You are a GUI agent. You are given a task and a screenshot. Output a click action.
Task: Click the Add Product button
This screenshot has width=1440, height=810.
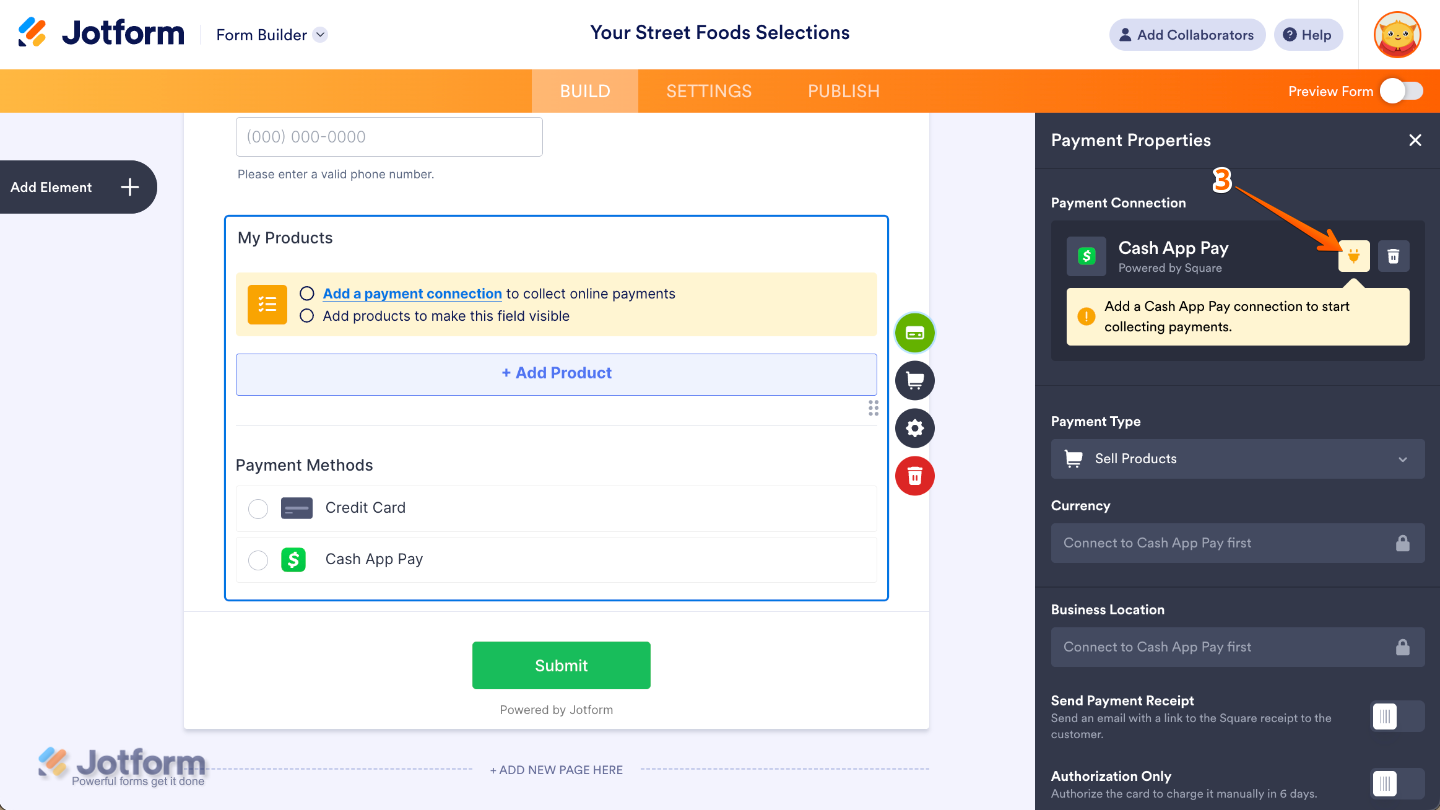click(x=556, y=373)
